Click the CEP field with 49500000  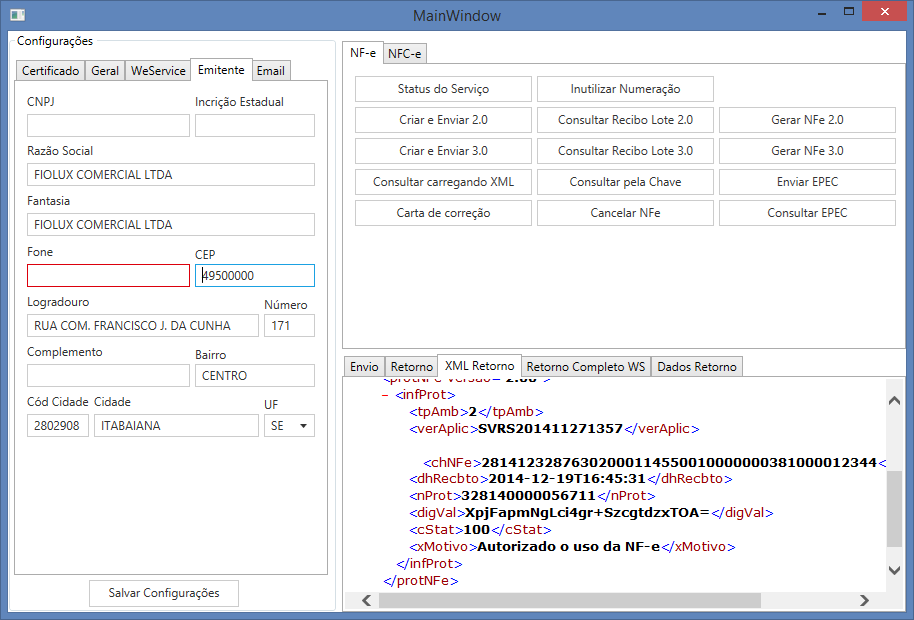(255, 276)
